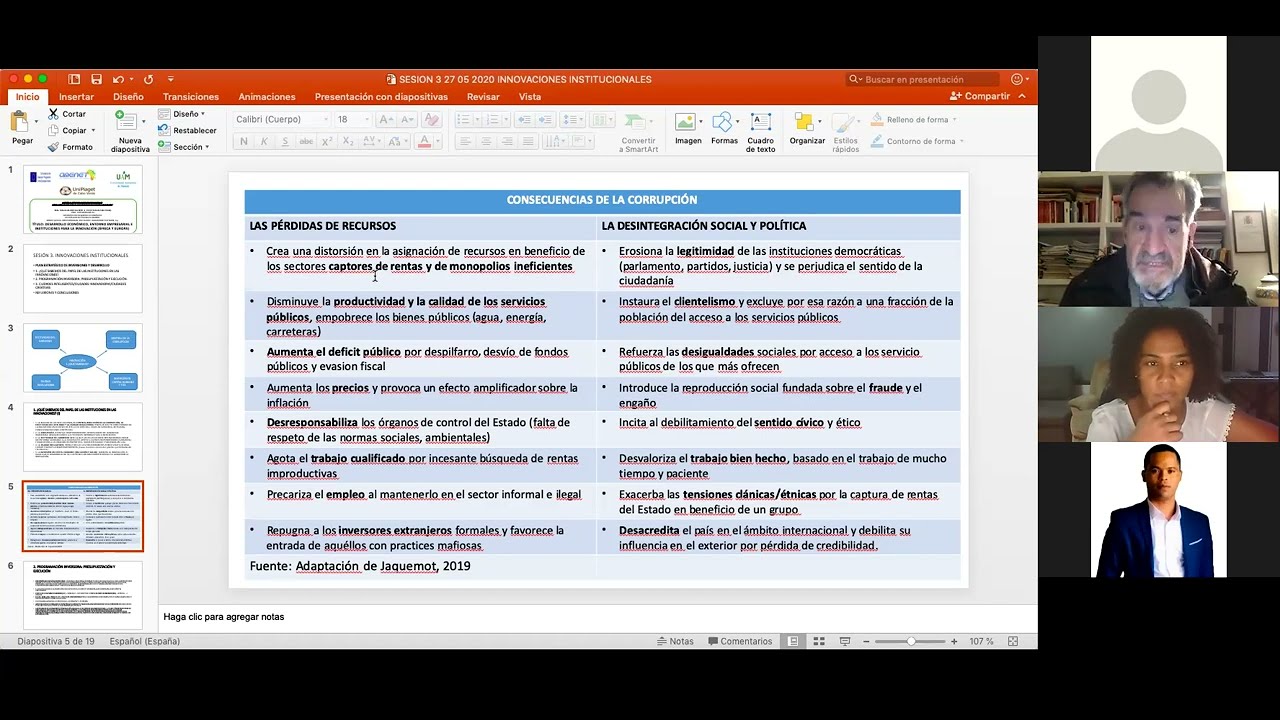Click Haga clic para agregar notas area
1280x720 pixels.
(597, 617)
